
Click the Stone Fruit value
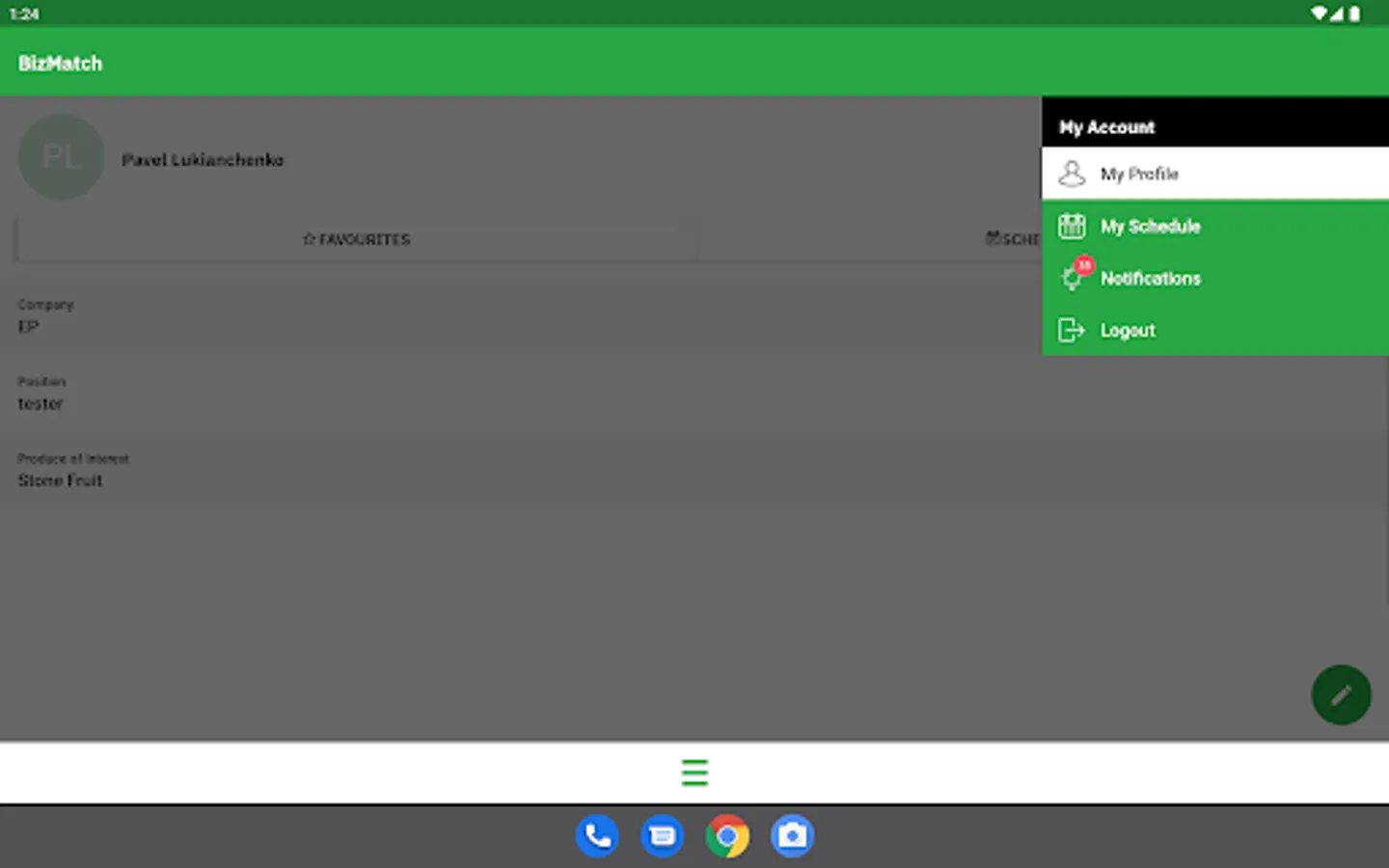coord(60,480)
